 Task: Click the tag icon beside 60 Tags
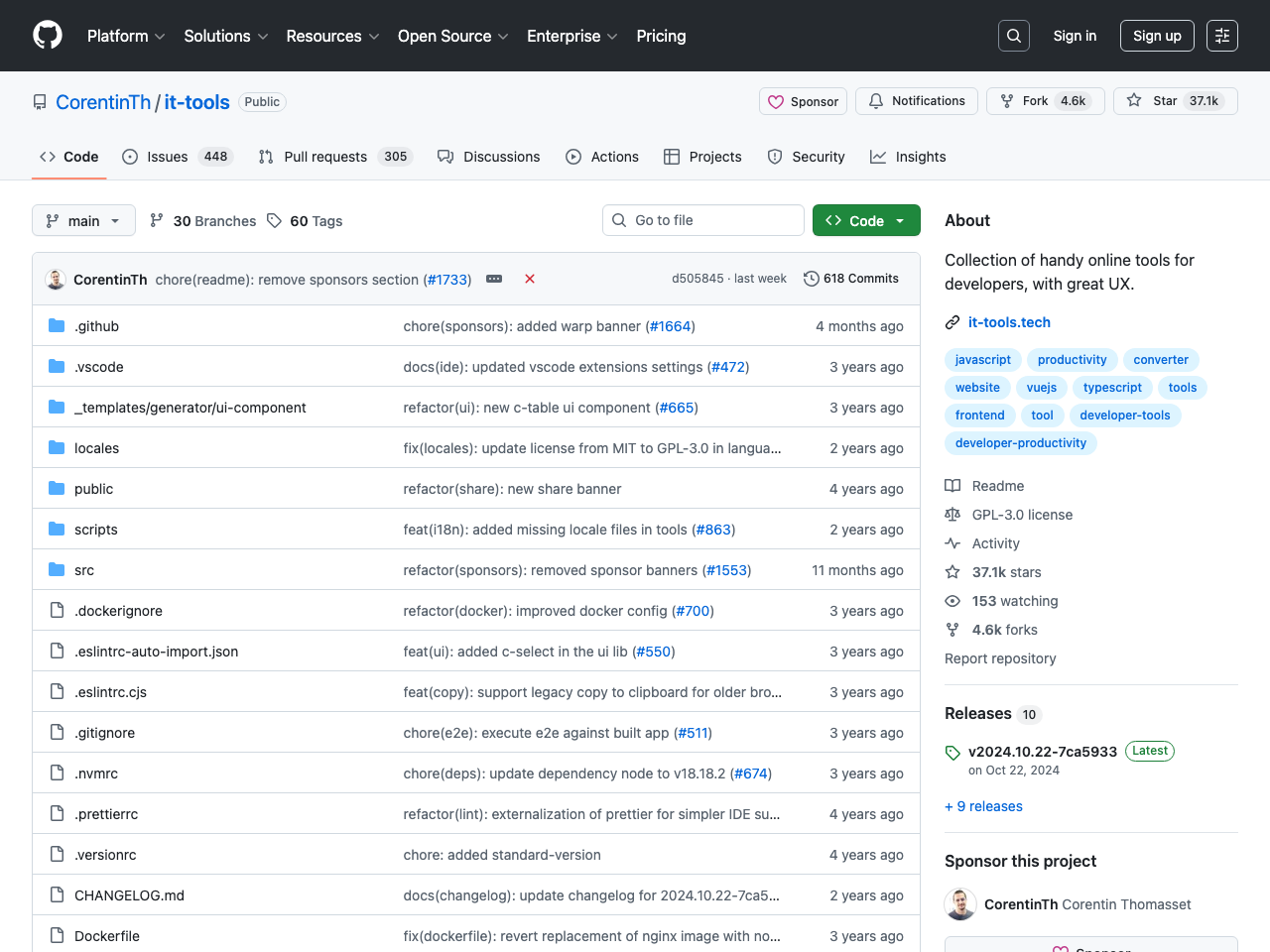272,220
